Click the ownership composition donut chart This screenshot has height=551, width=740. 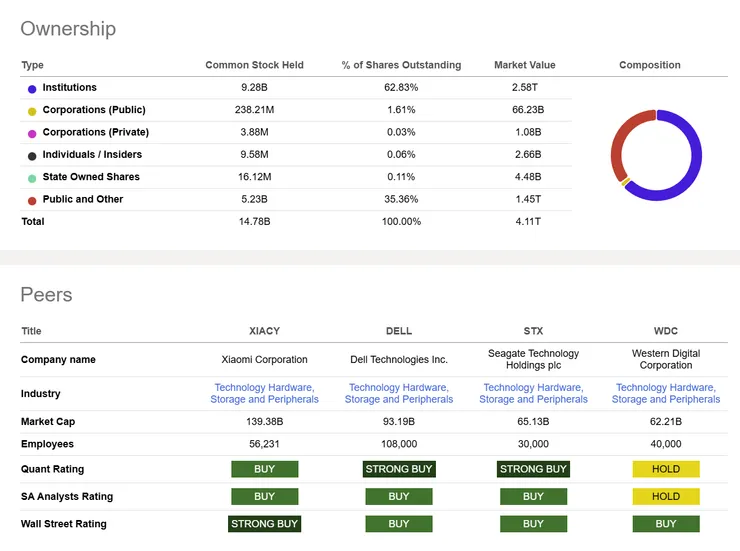click(x=656, y=155)
